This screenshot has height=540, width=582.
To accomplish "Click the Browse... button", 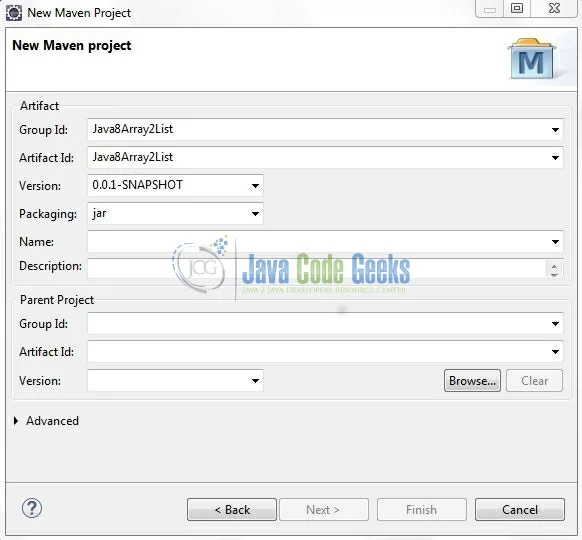I will pos(472,380).
